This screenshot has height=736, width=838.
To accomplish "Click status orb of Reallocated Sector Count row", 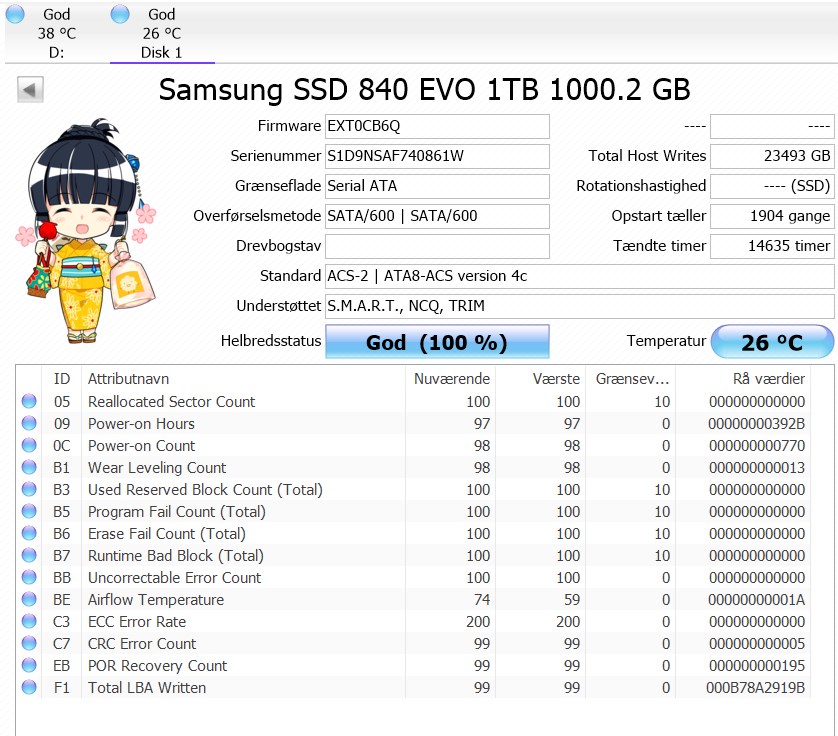I will pyautogui.click(x=29, y=401).
